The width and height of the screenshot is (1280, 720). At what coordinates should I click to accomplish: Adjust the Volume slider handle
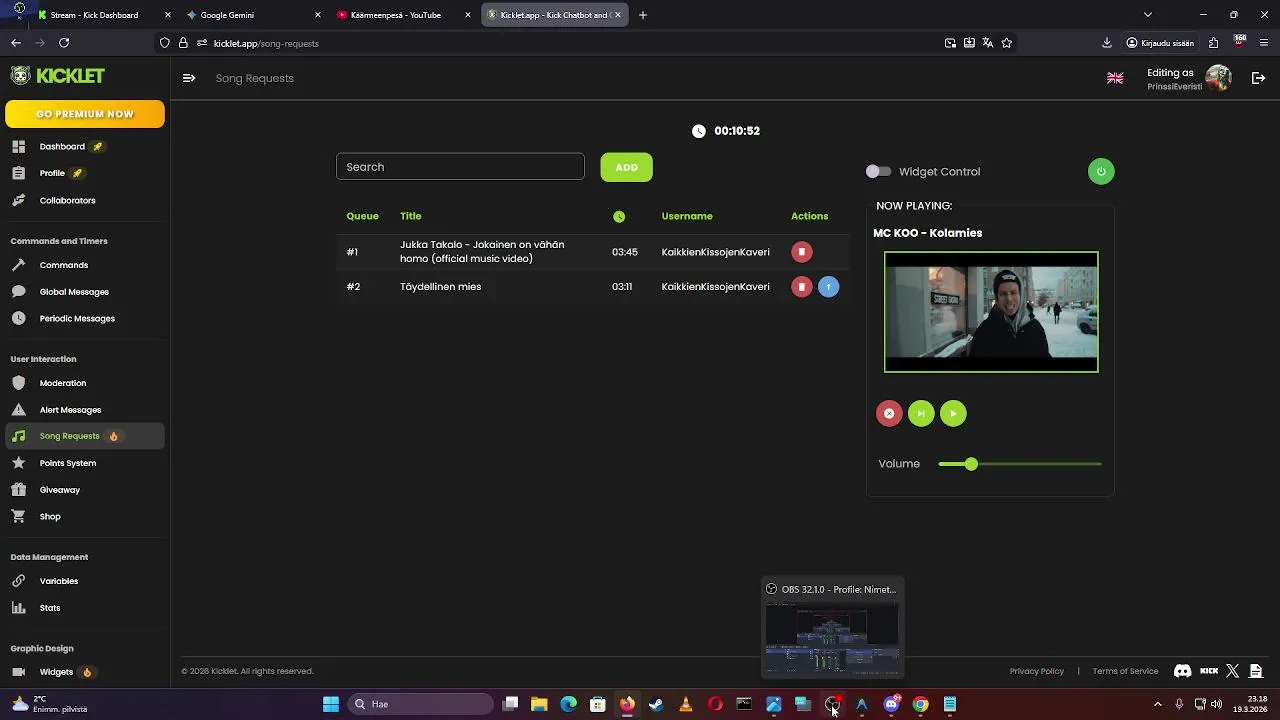tap(971, 464)
